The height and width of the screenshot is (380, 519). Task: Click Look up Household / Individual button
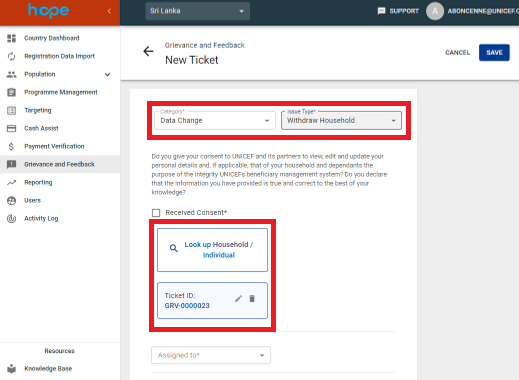tap(212, 250)
